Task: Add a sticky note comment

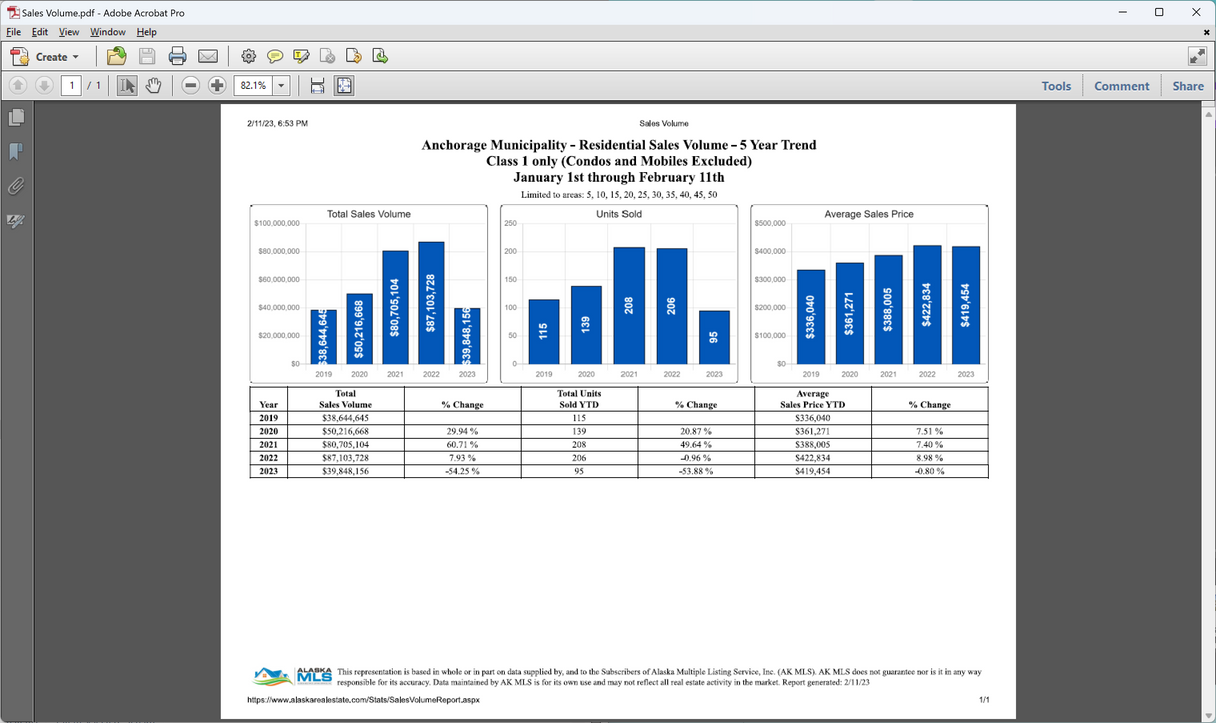Action: pyautogui.click(x=275, y=57)
